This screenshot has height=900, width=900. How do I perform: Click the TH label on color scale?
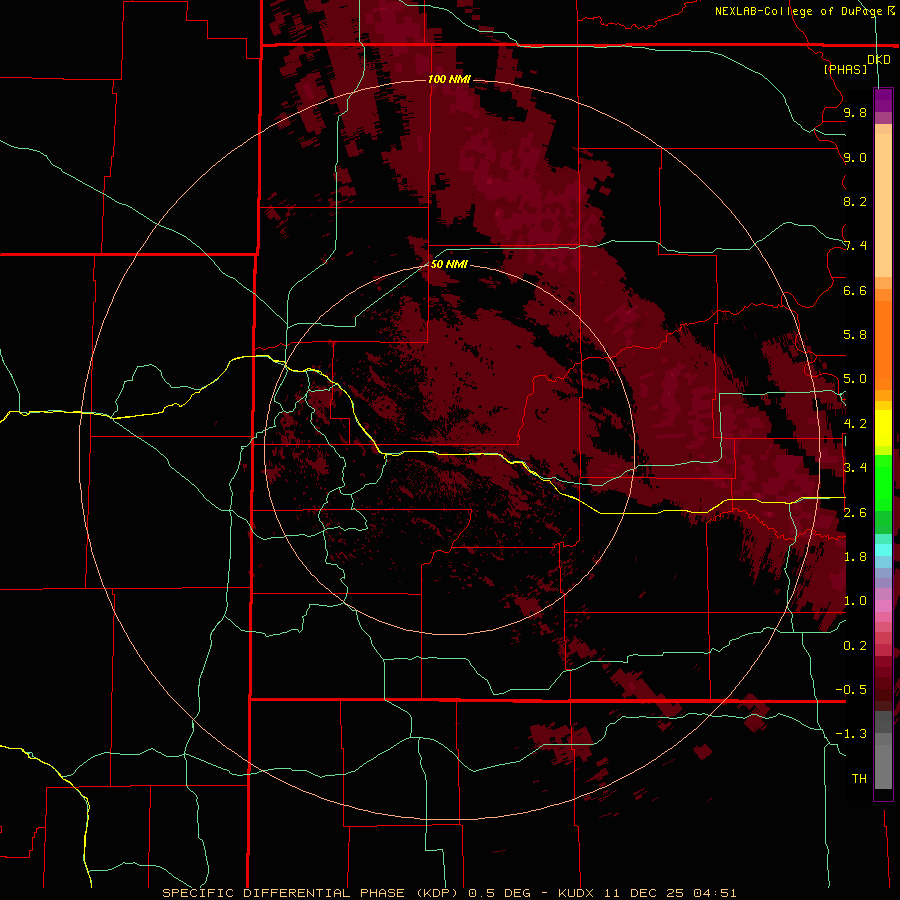(x=859, y=779)
